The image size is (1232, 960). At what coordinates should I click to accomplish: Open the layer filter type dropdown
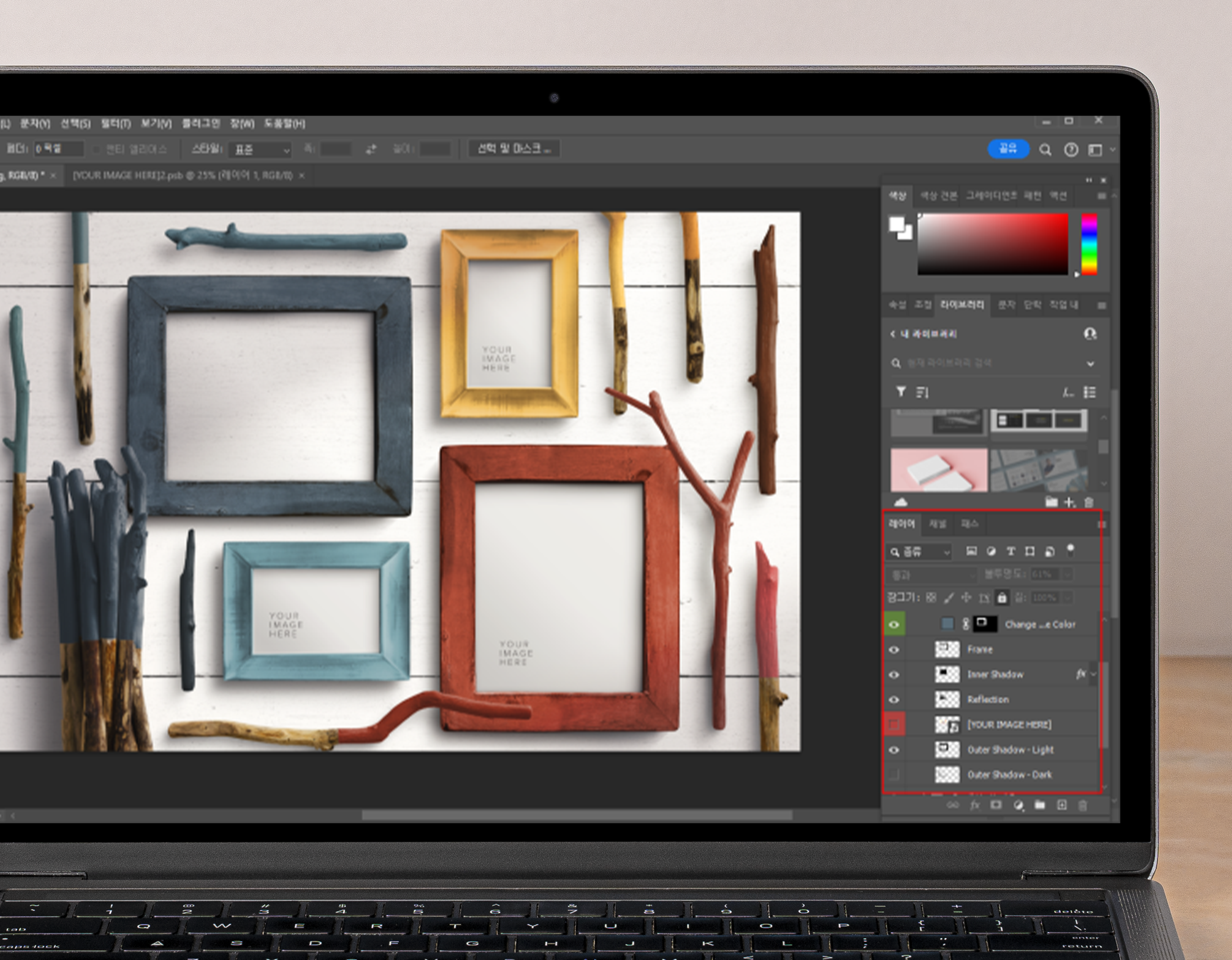[x=920, y=552]
